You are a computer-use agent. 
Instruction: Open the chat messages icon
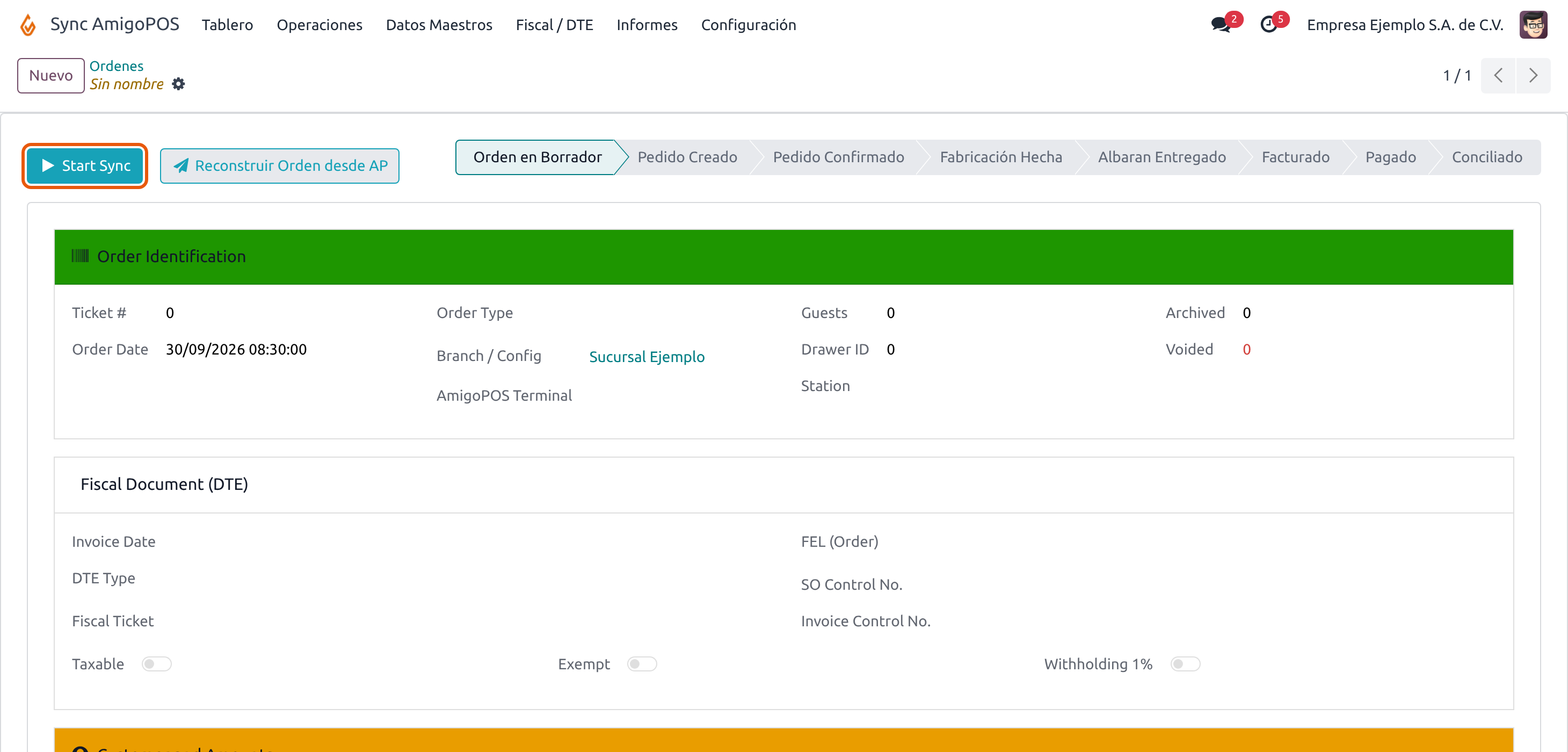1221,24
